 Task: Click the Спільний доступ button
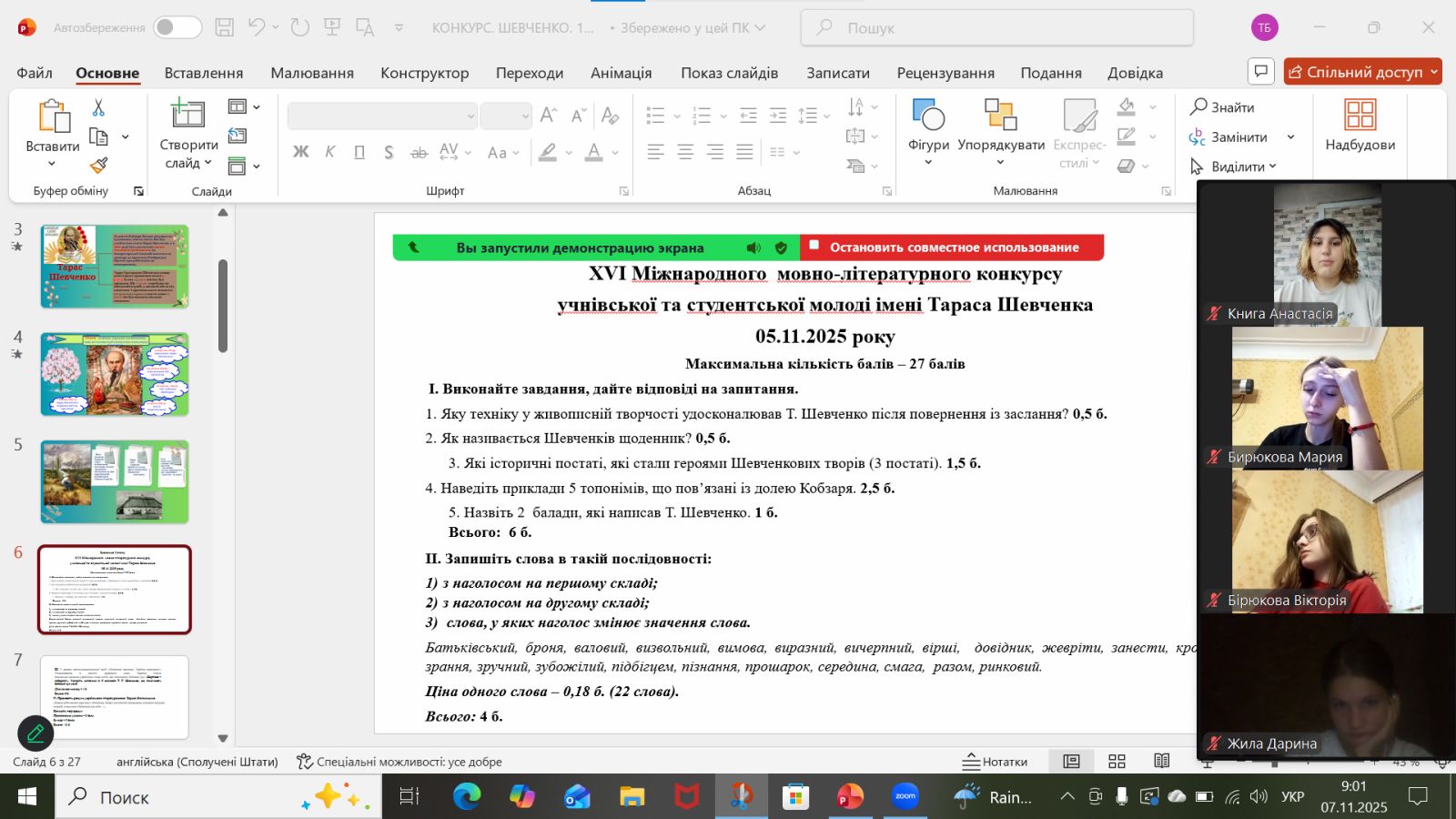tap(1362, 72)
